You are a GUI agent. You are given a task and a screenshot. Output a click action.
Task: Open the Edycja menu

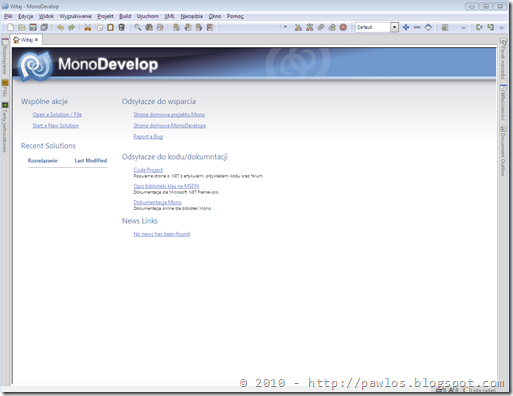click(26, 16)
